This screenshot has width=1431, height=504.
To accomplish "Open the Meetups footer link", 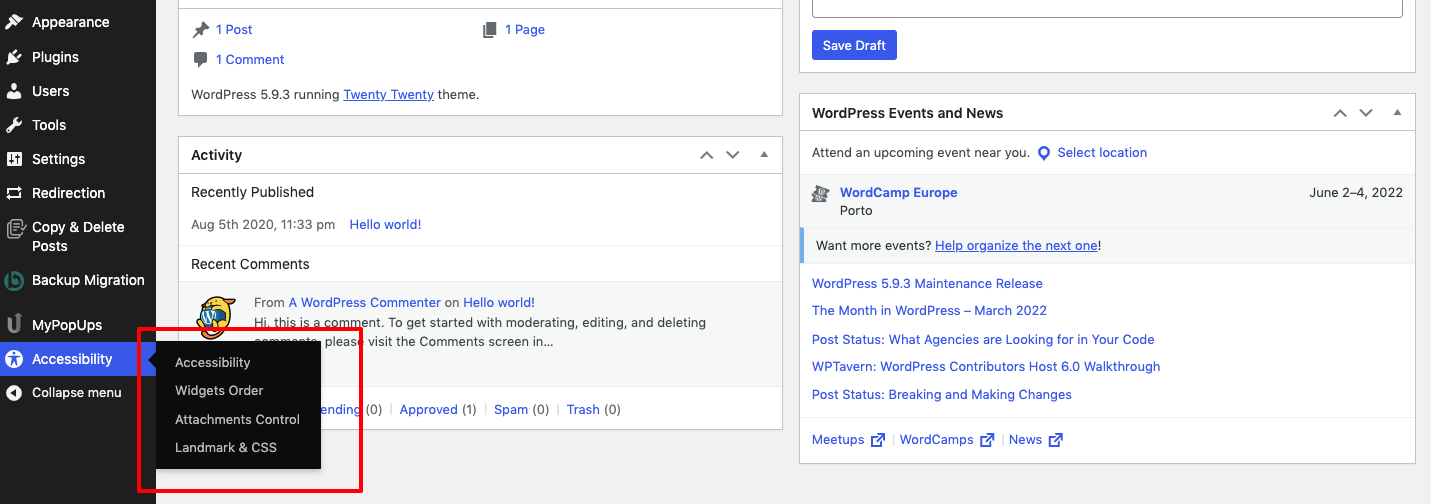I will tap(838, 440).
